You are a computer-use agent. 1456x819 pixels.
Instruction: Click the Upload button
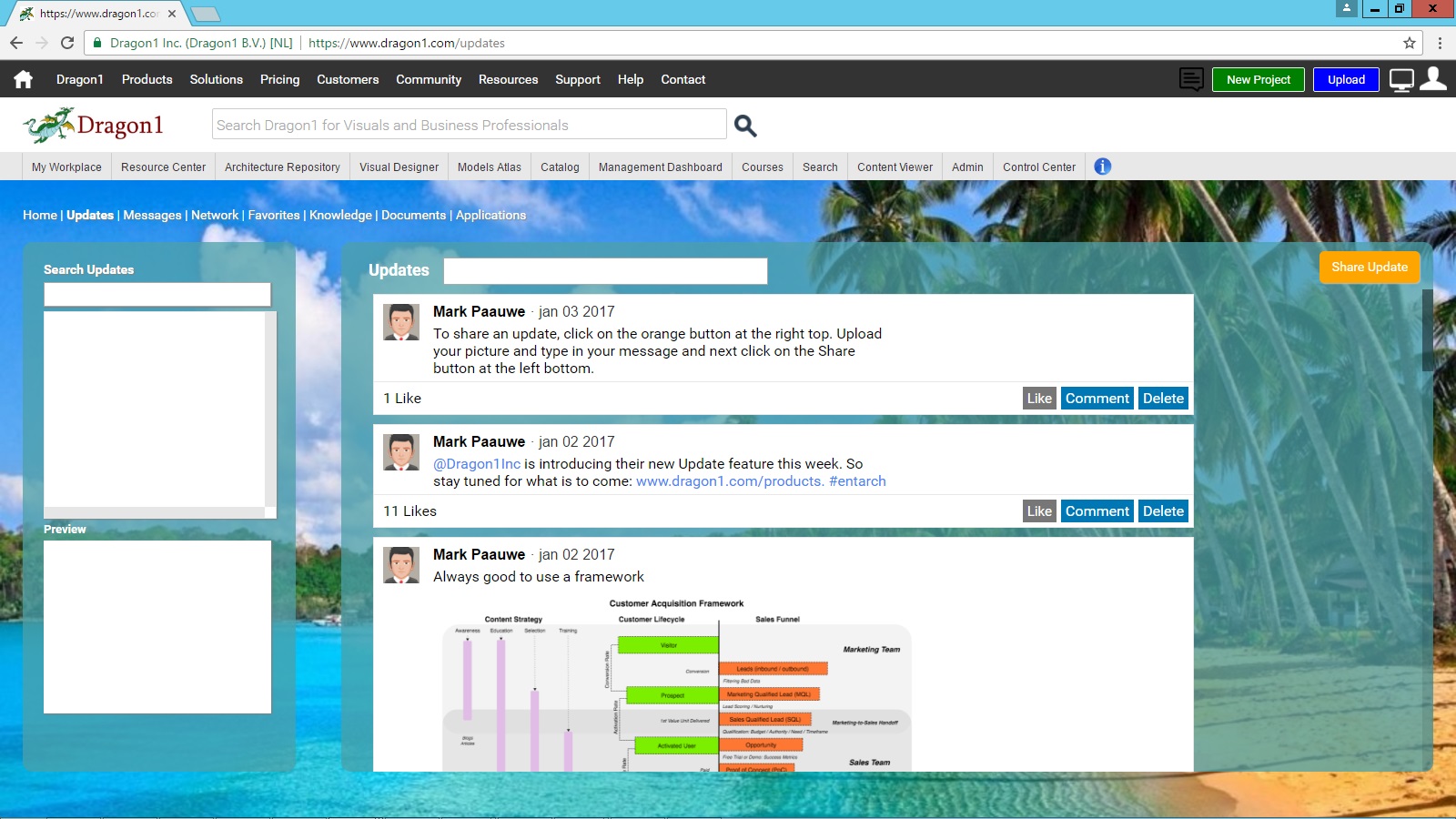coord(1346,79)
